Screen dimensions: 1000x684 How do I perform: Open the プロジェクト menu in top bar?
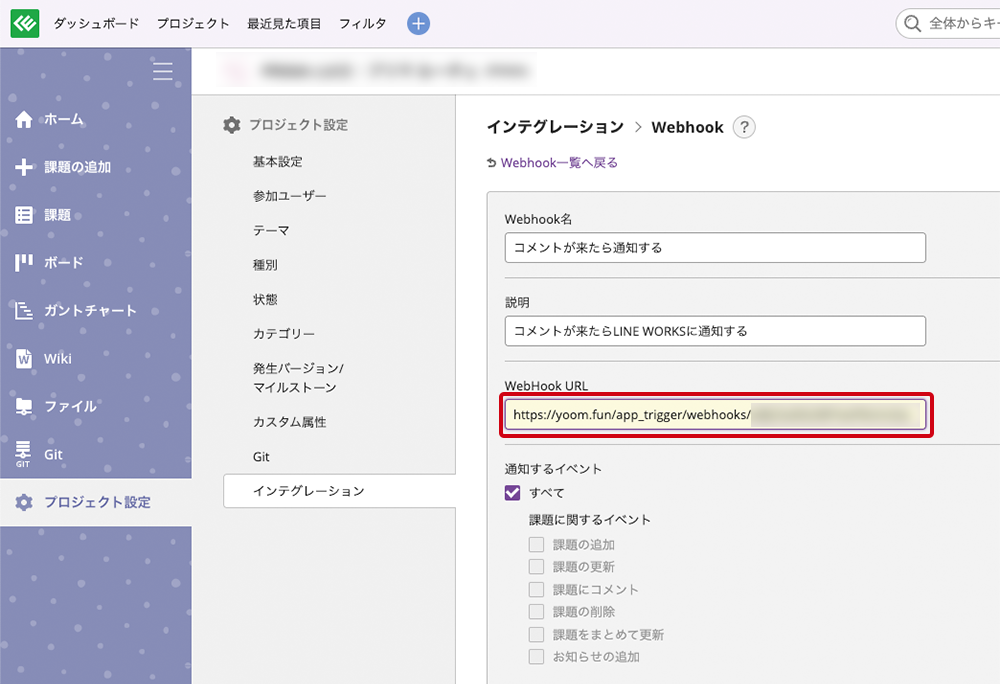192,23
